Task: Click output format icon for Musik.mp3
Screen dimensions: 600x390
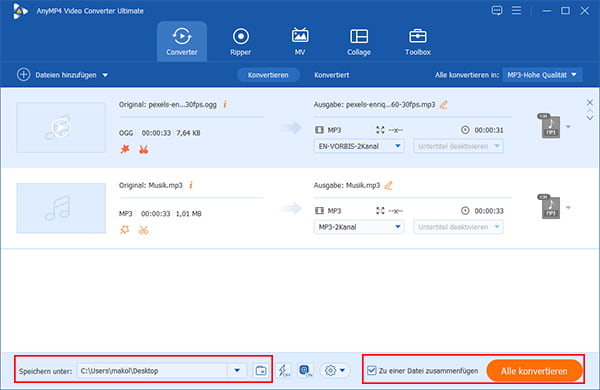Action: (x=551, y=207)
